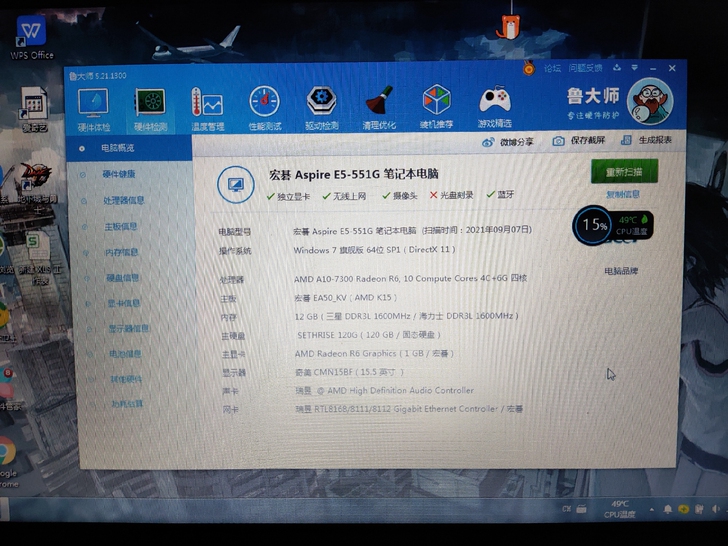Click the AMD Radeon R6 Graphics text

pyautogui.click(x=374, y=353)
